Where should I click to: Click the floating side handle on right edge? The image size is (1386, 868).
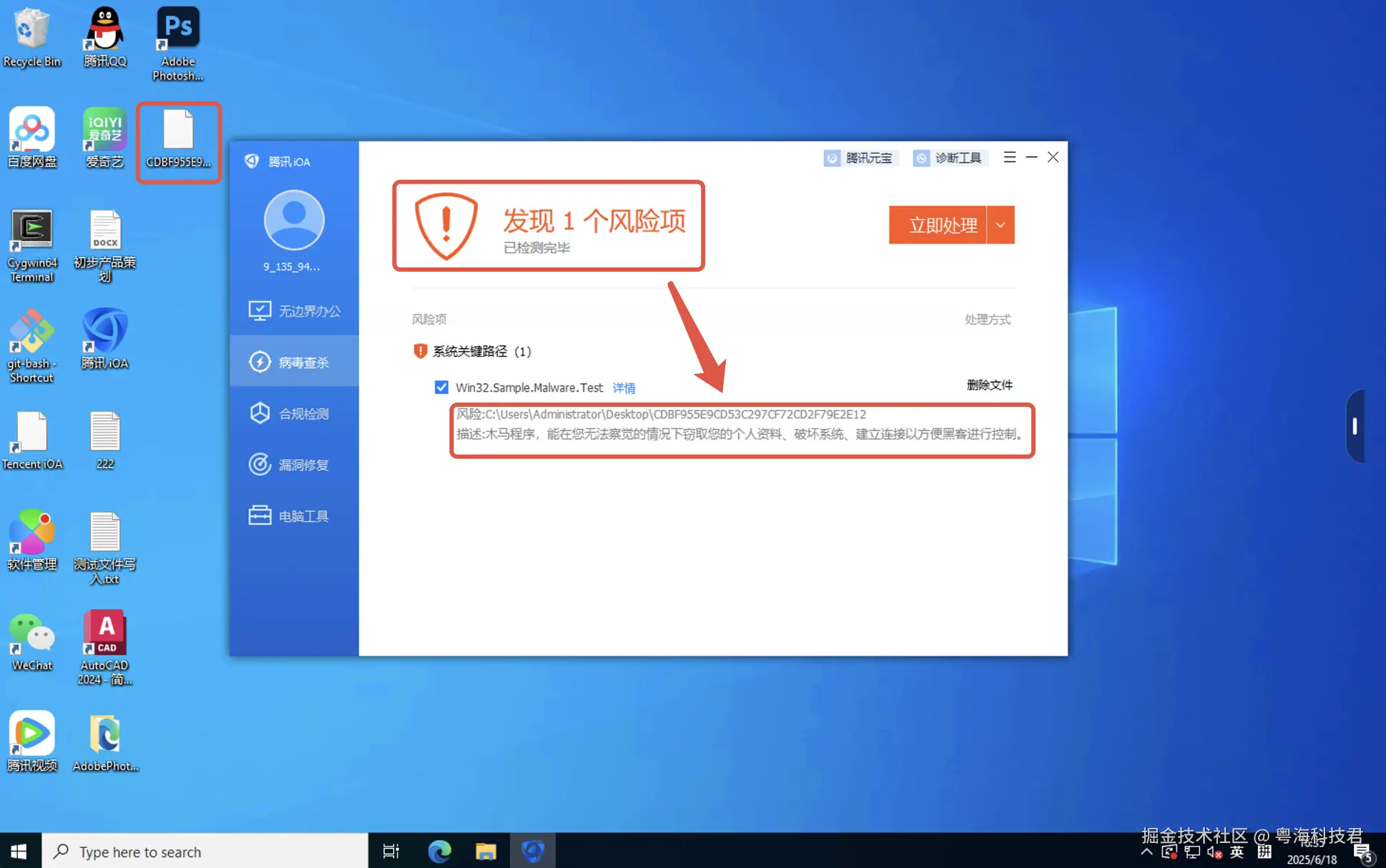(x=1355, y=426)
